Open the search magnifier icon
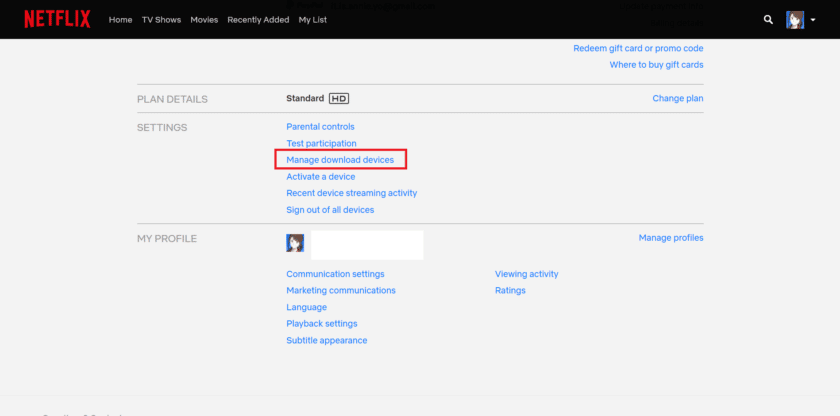The height and width of the screenshot is (416, 840). [768, 19]
